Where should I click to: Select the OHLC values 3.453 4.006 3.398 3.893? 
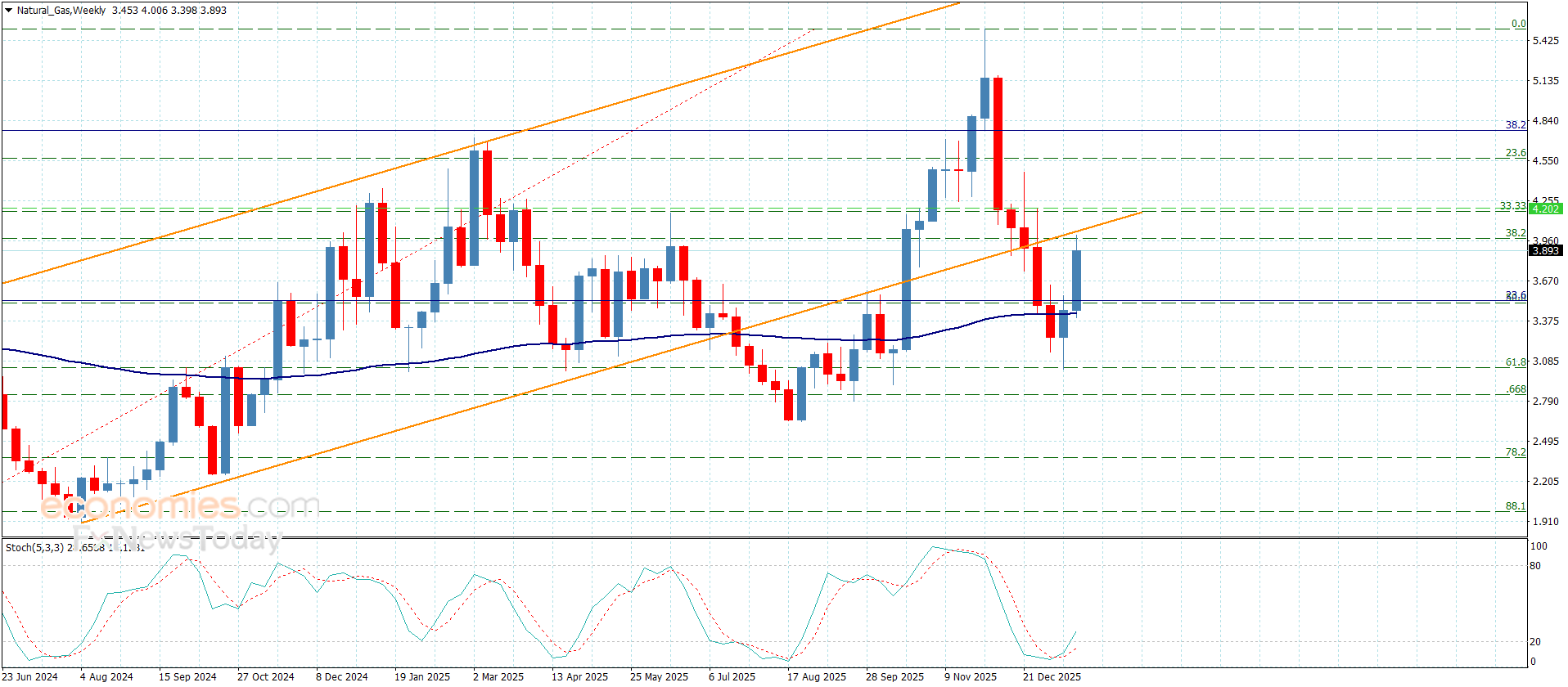pyautogui.click(x=169, y=11)
